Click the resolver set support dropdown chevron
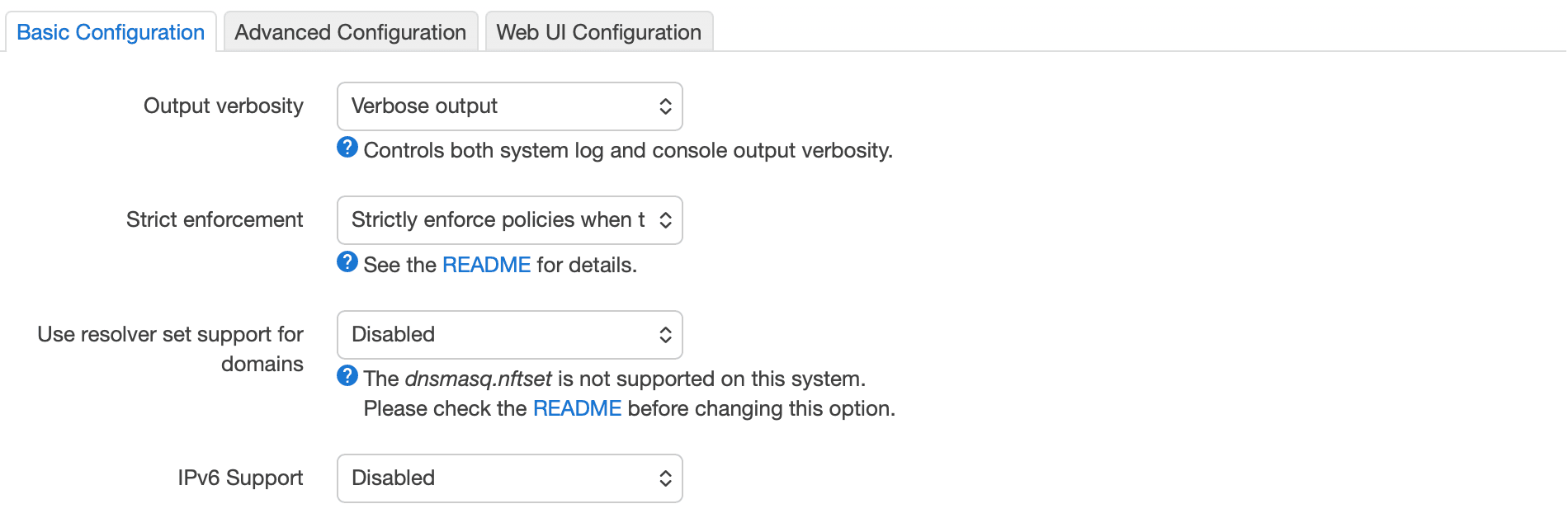Viewport: 1568px width, 518px height. [x=665, y=335]
